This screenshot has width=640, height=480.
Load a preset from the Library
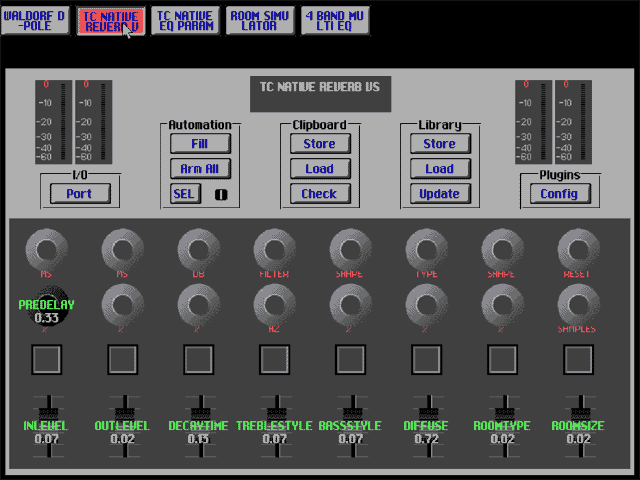[440, 169]
